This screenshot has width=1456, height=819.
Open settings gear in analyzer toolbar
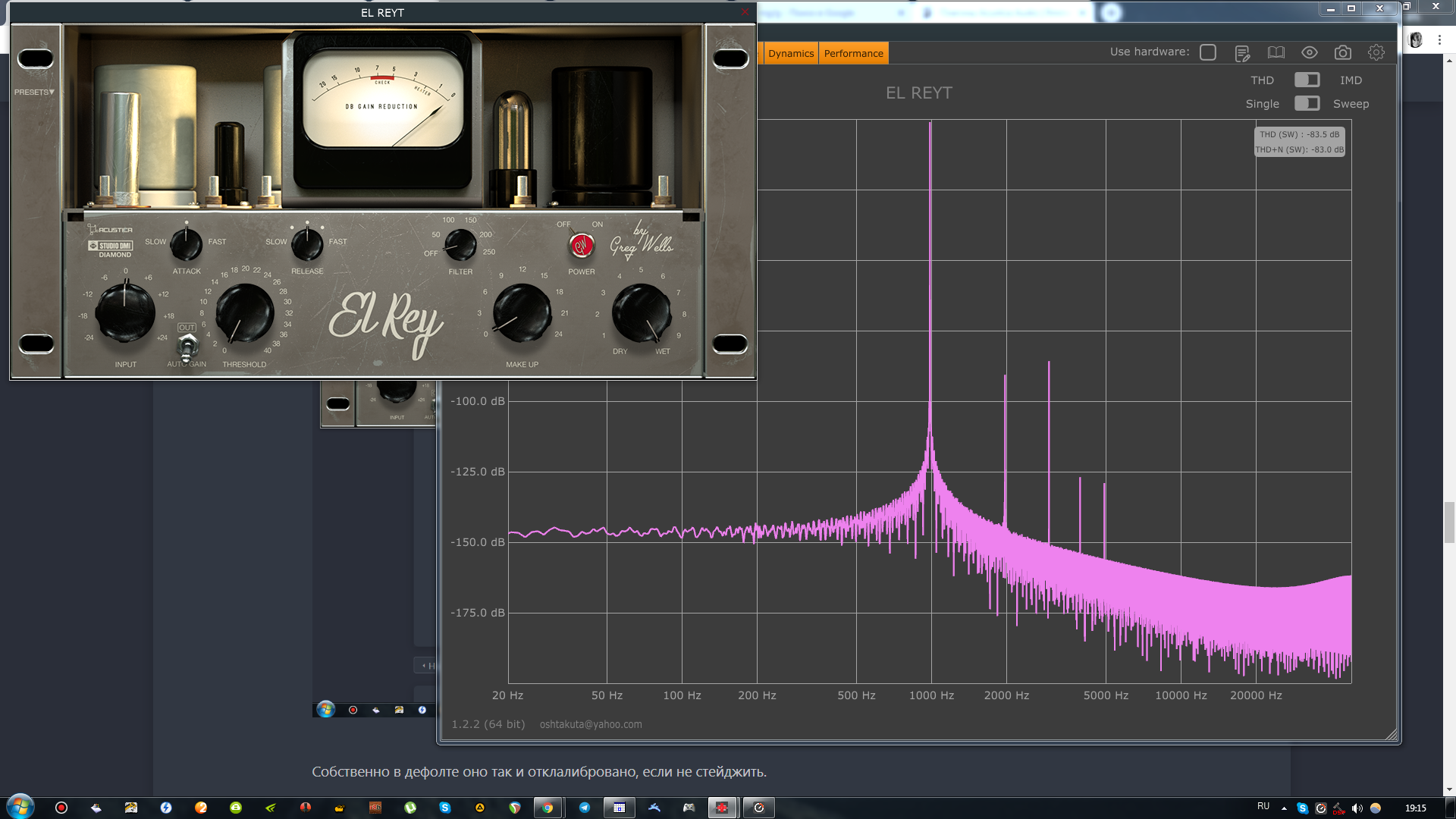(1376, 52)
